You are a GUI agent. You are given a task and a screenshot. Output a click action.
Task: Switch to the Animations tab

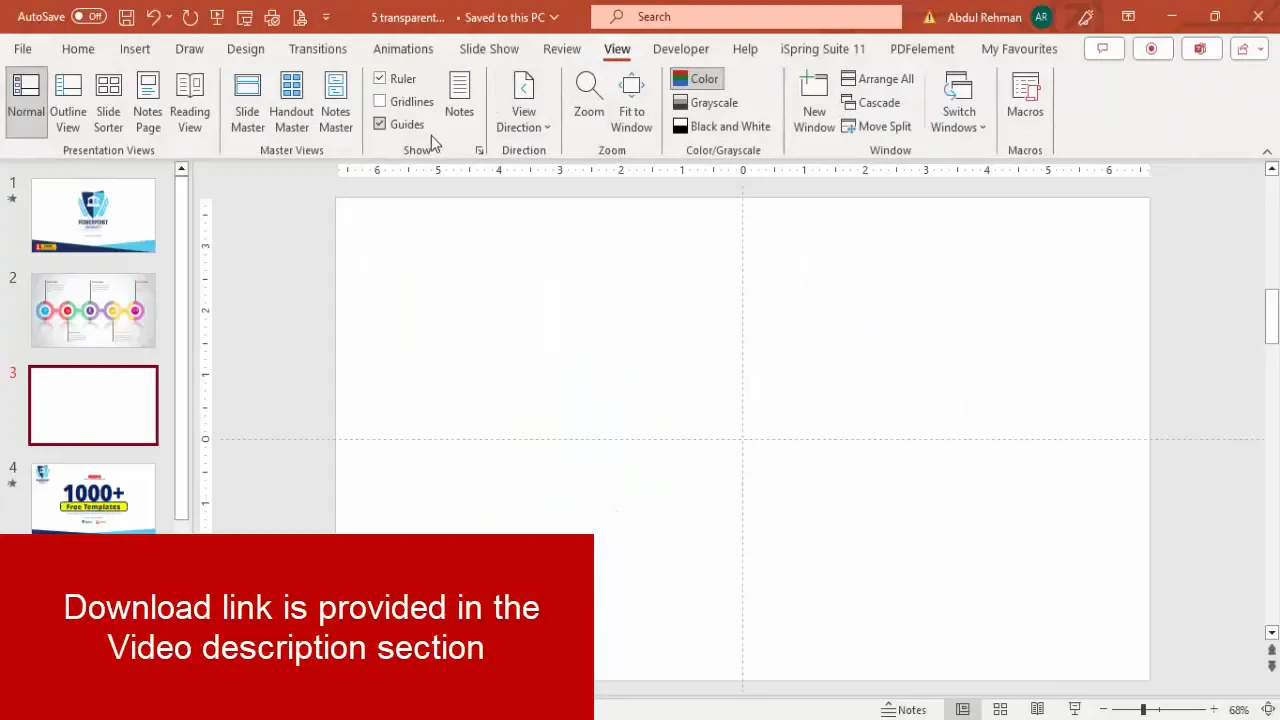click(x=403, y=48)
